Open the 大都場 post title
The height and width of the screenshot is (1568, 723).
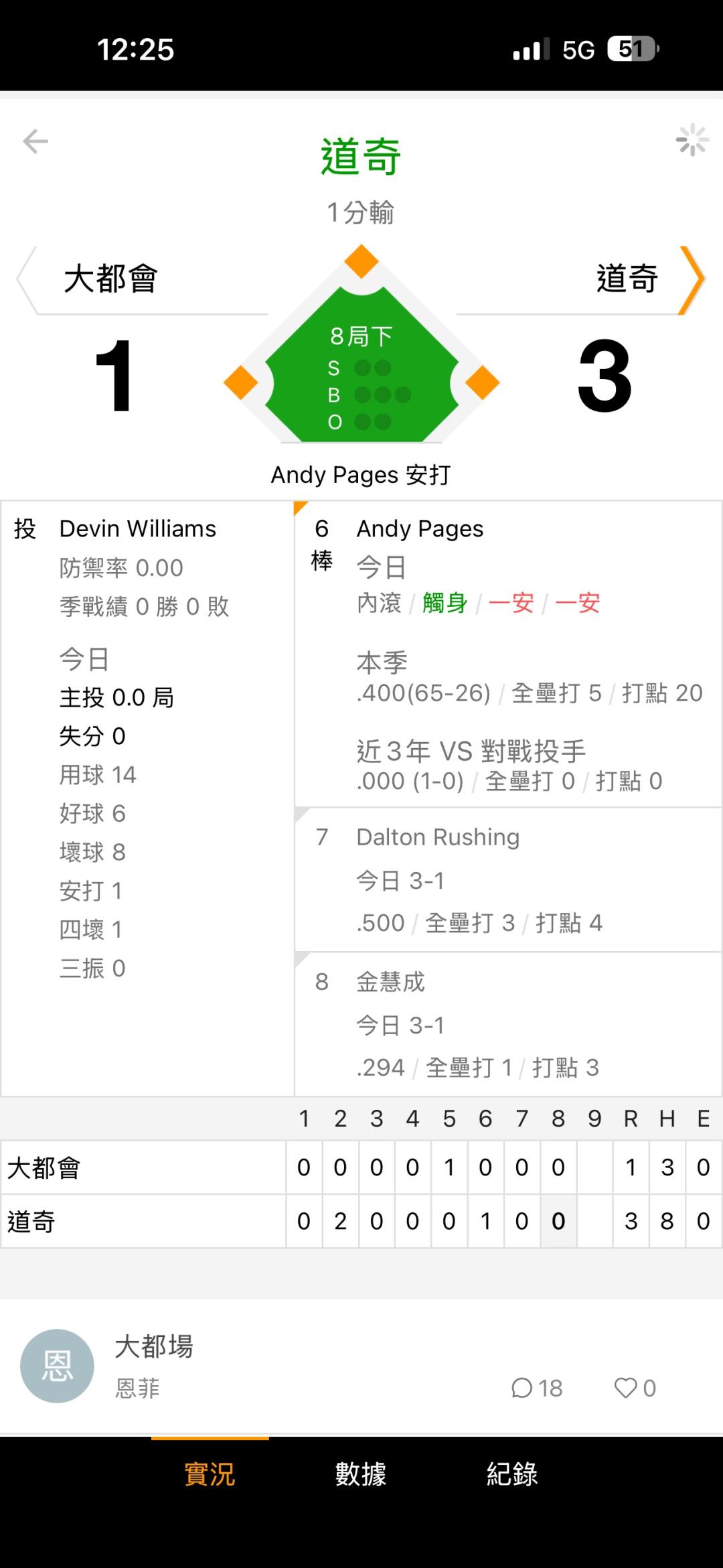pyautogui.click(x=154, y=1346)
